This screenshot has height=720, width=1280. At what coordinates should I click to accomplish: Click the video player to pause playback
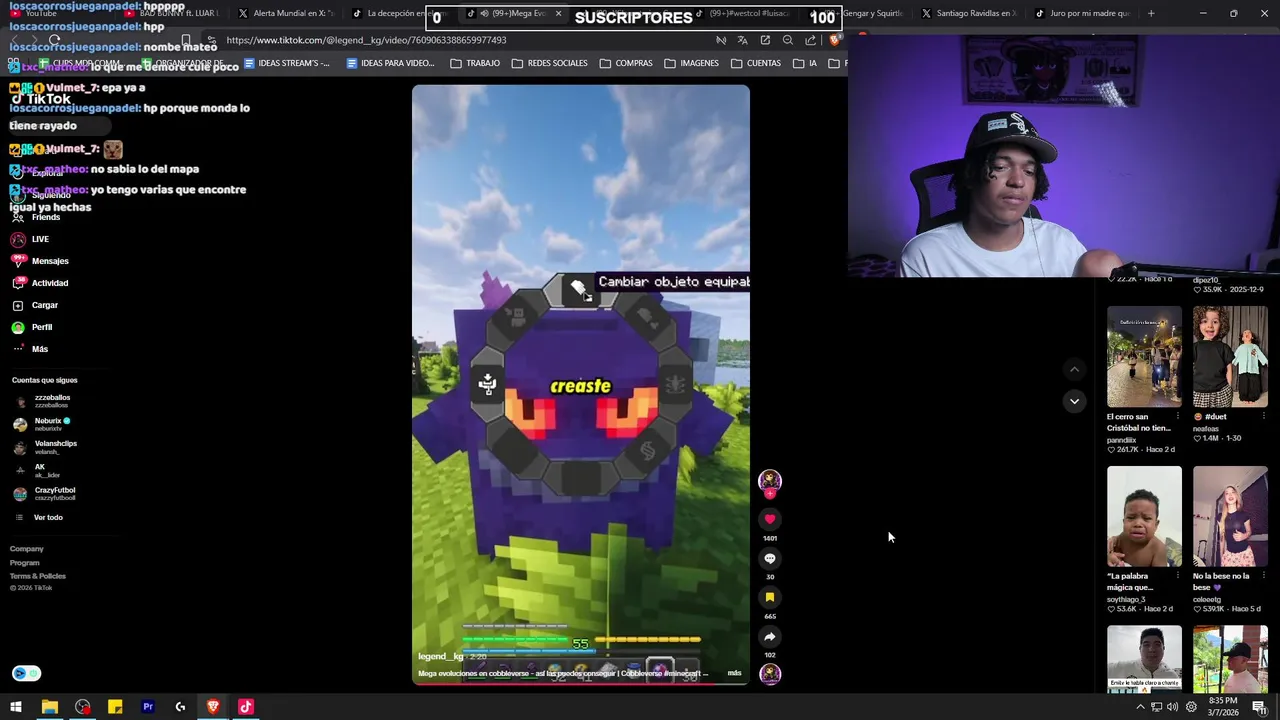point(580,384)
